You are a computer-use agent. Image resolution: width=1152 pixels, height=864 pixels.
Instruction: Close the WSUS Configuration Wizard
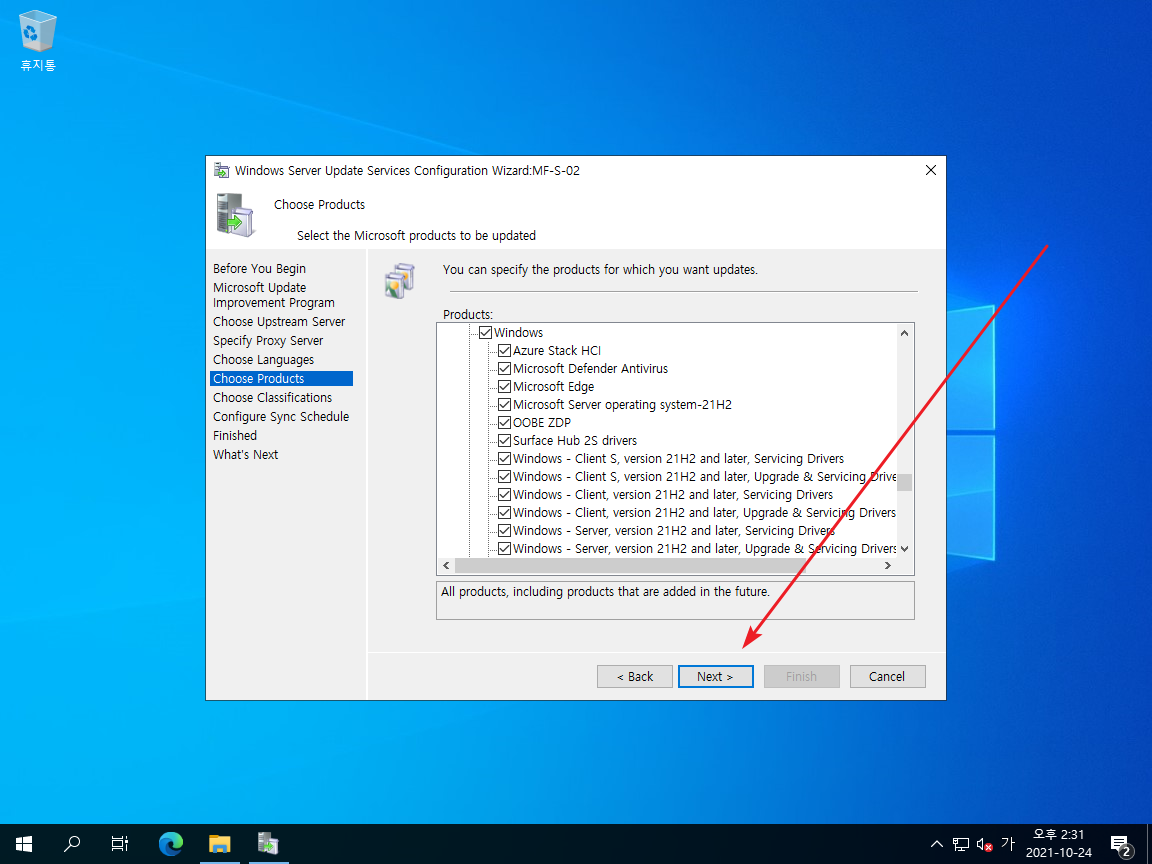pyautogui.click(x=930, y=170)
